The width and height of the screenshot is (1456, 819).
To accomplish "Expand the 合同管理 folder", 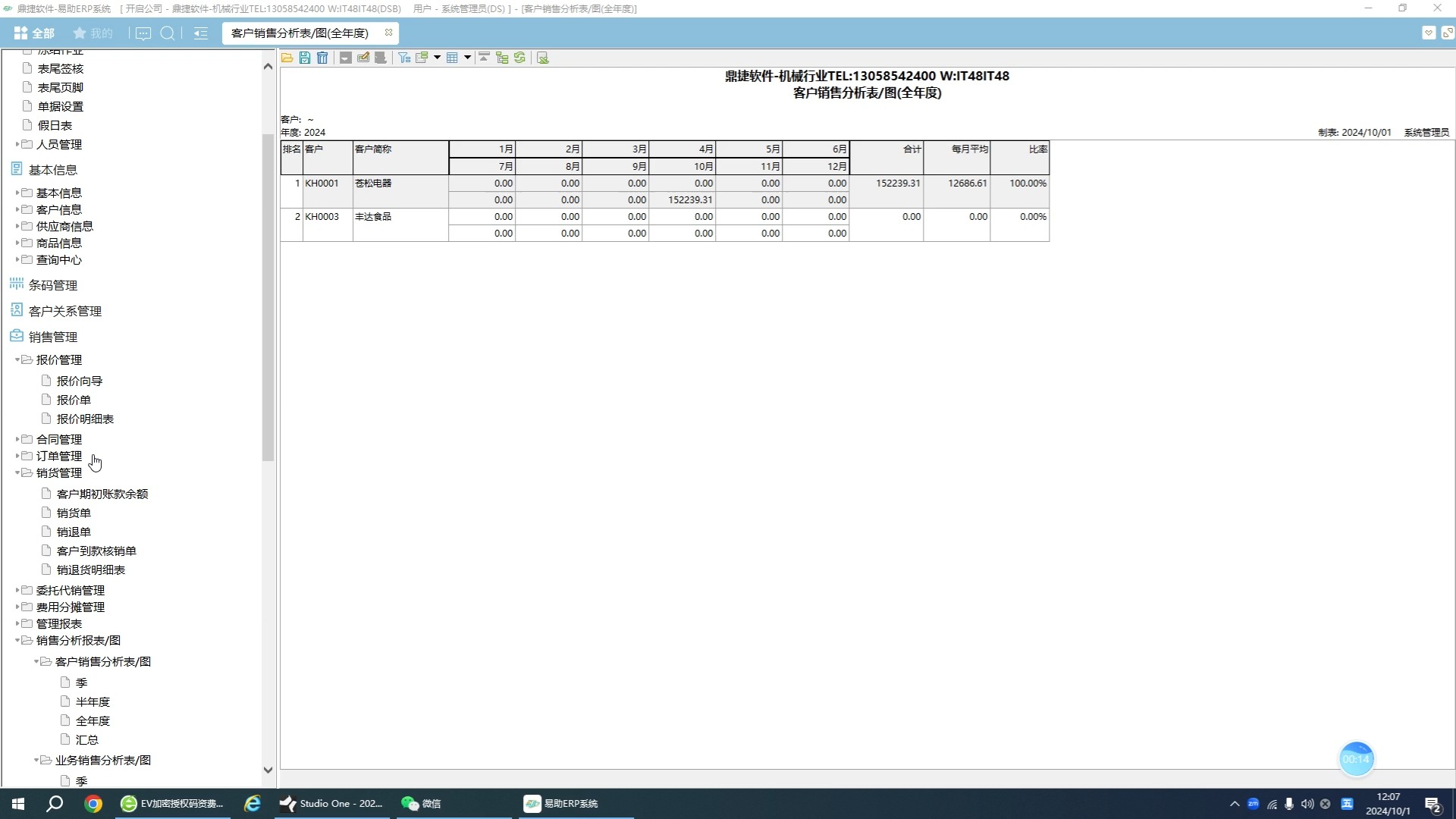I will pos(17,439).
